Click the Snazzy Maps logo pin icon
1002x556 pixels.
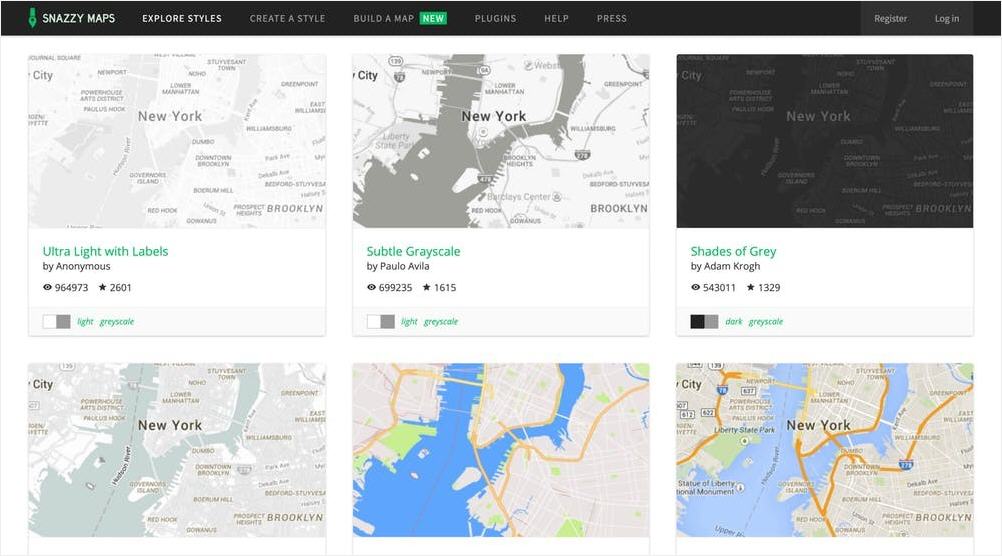tap(33, 18)
